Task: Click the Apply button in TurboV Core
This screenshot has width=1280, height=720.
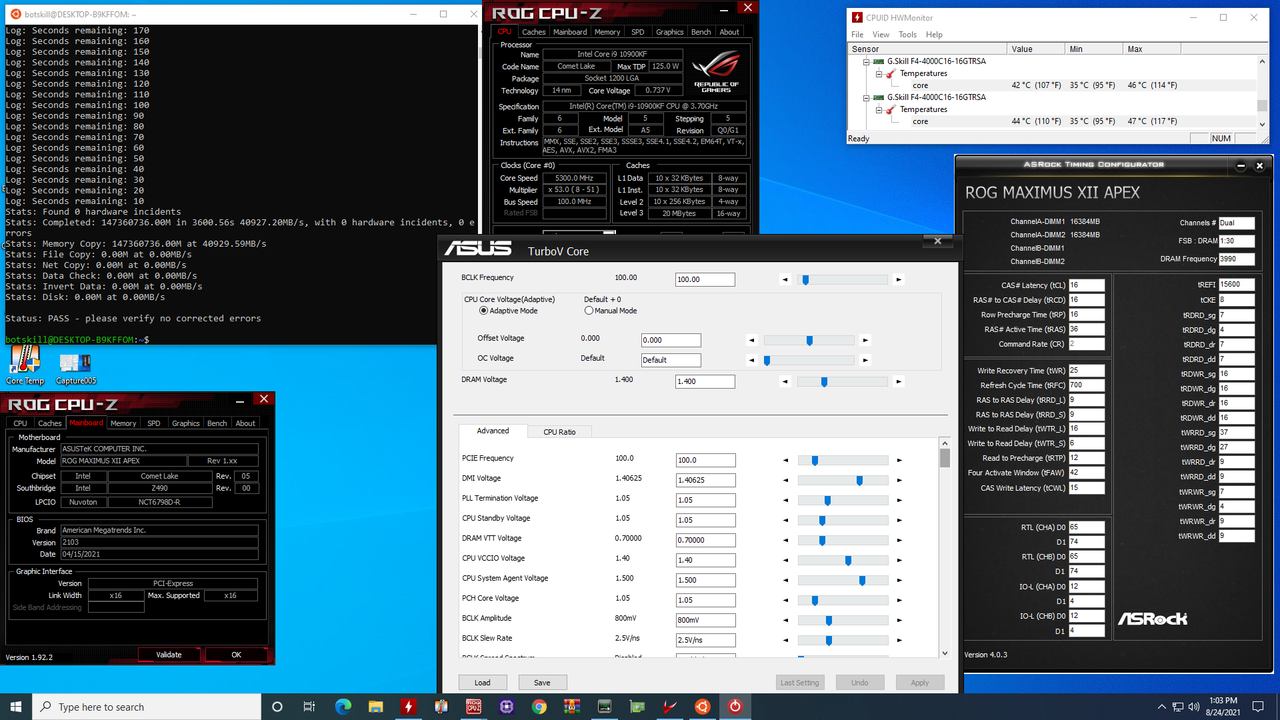Action: coord(920,683)
